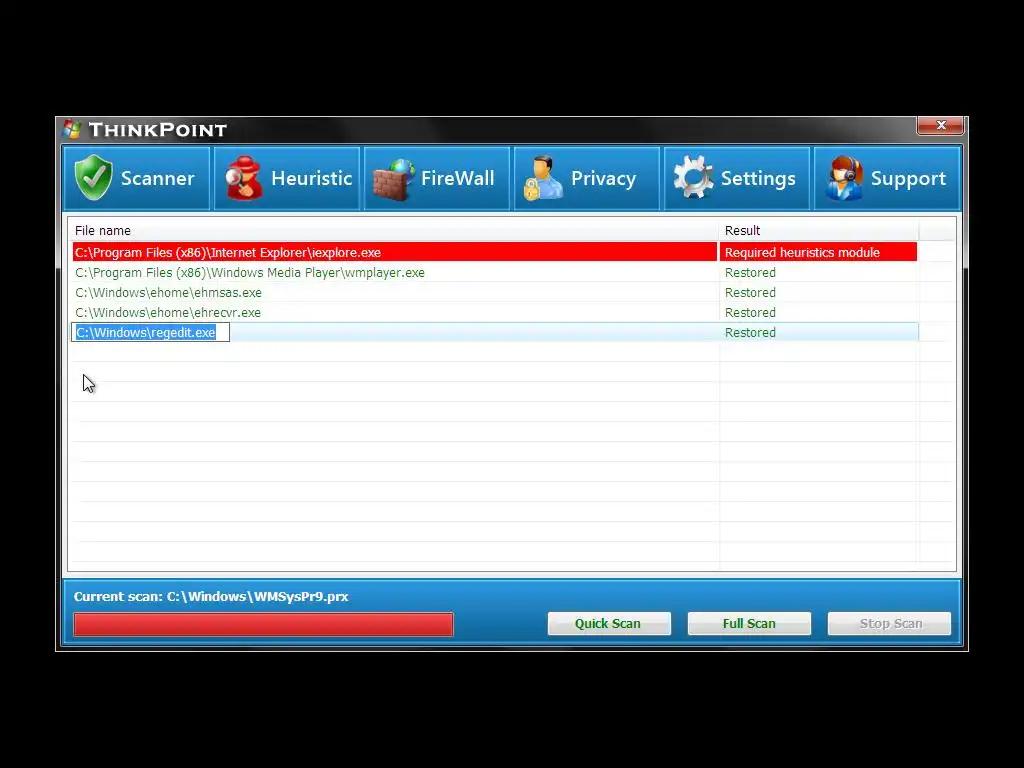Select the iexplore.exe file row

[495, 252]
